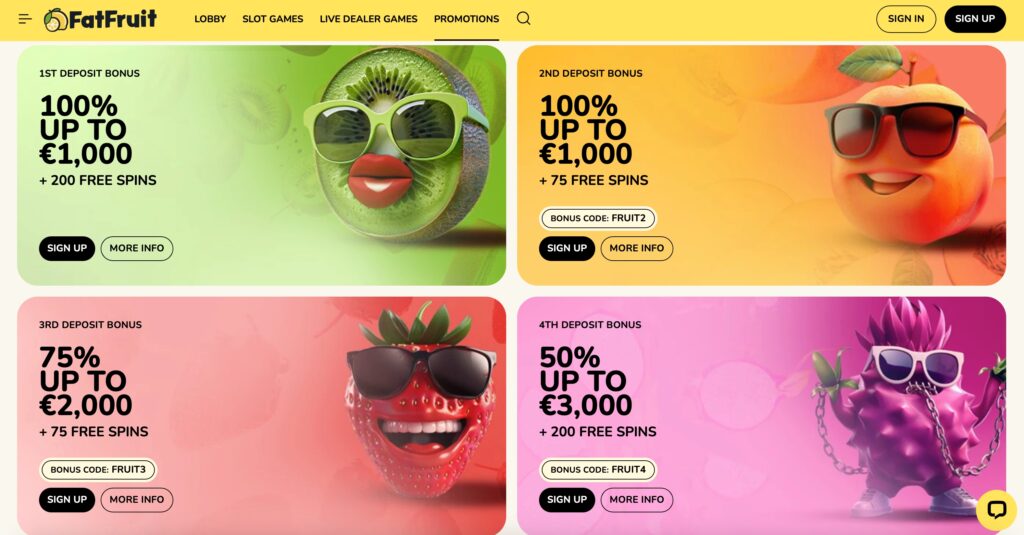The height and width of the screenshot is (535, 1024).
Task: Click the FRUIT3 bonus code badge
Action: coord(98,470)
